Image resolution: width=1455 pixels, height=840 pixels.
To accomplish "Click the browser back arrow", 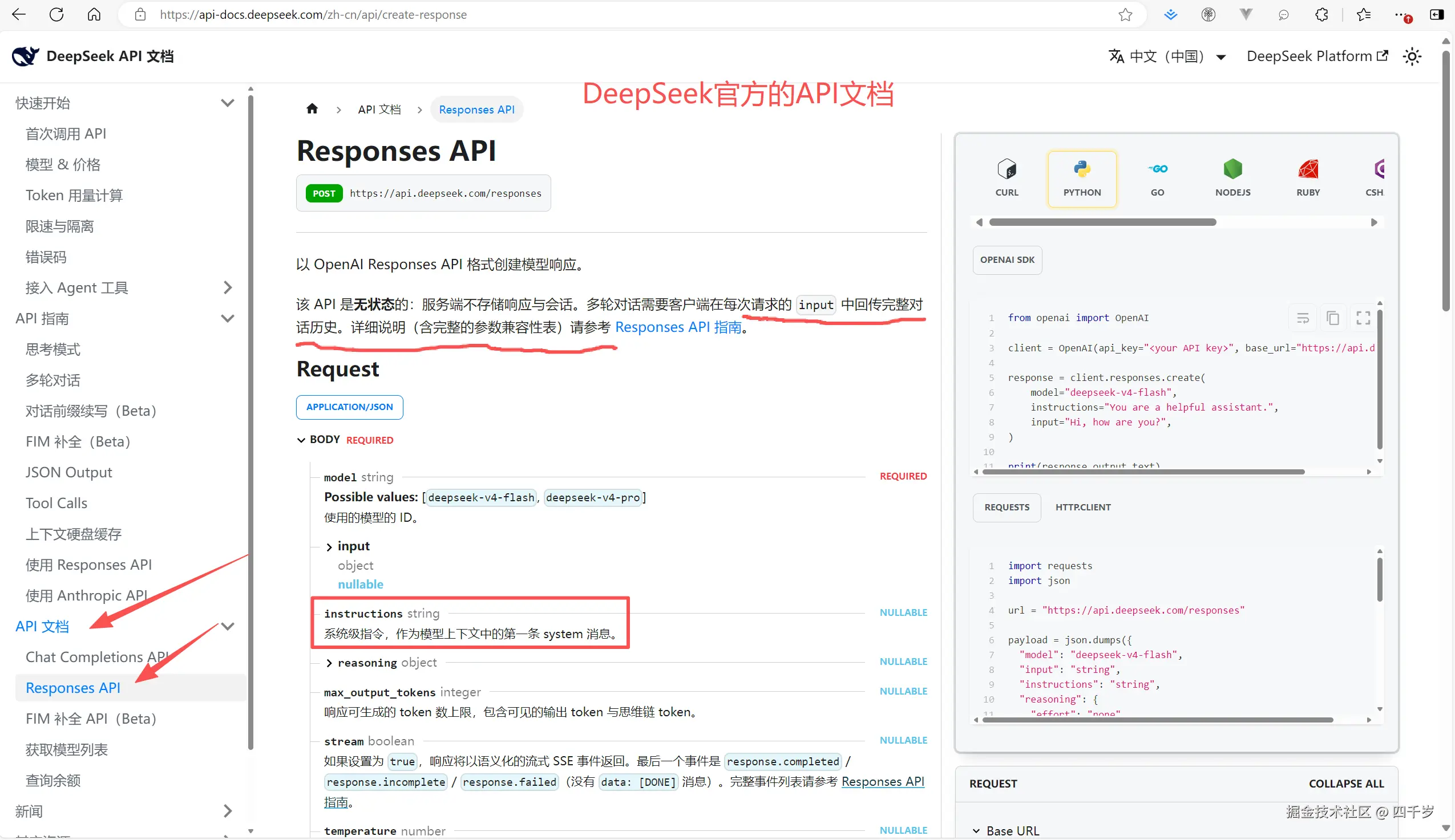I will click(x=19, y=14).
